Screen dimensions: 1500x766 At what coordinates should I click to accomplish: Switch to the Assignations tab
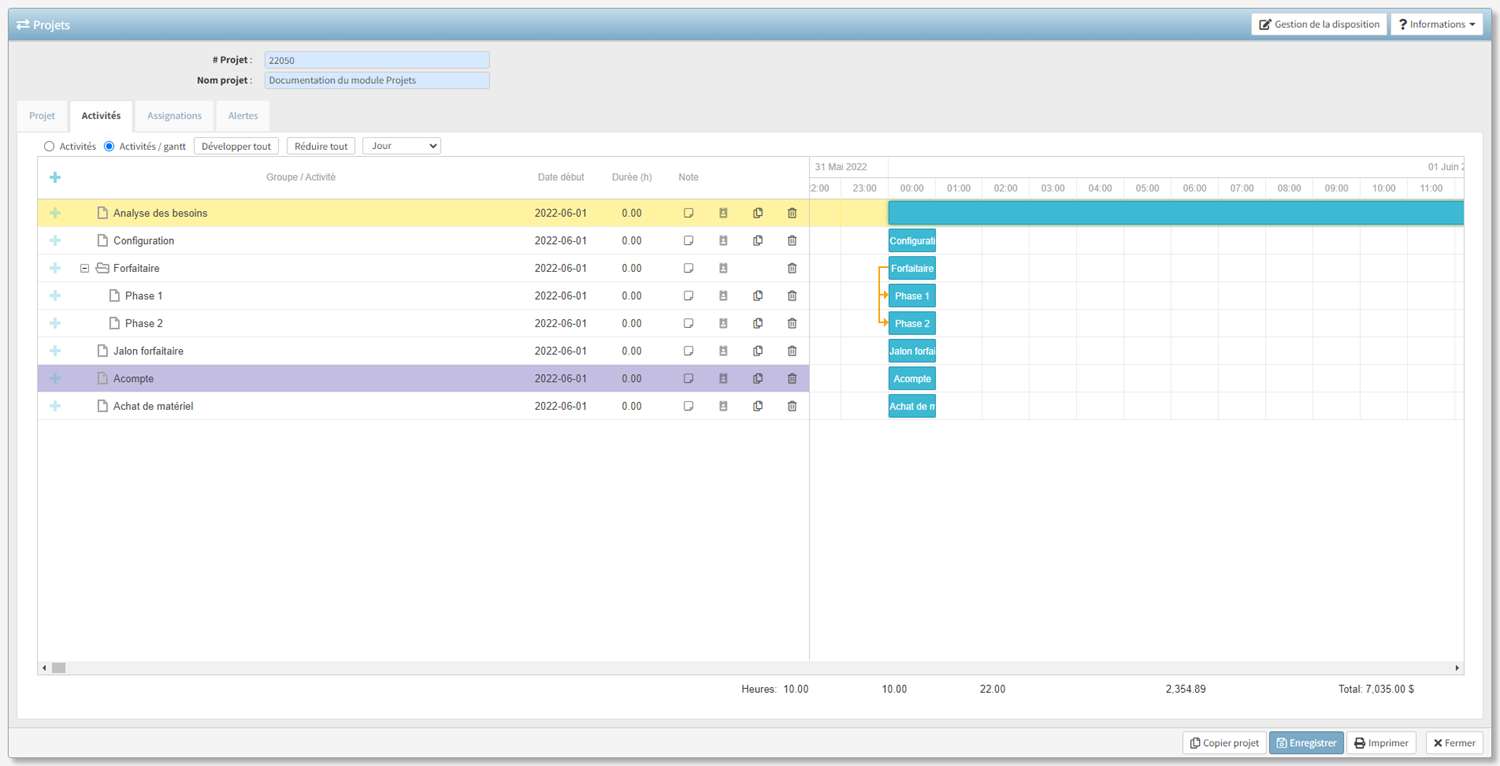pos(174,116)
